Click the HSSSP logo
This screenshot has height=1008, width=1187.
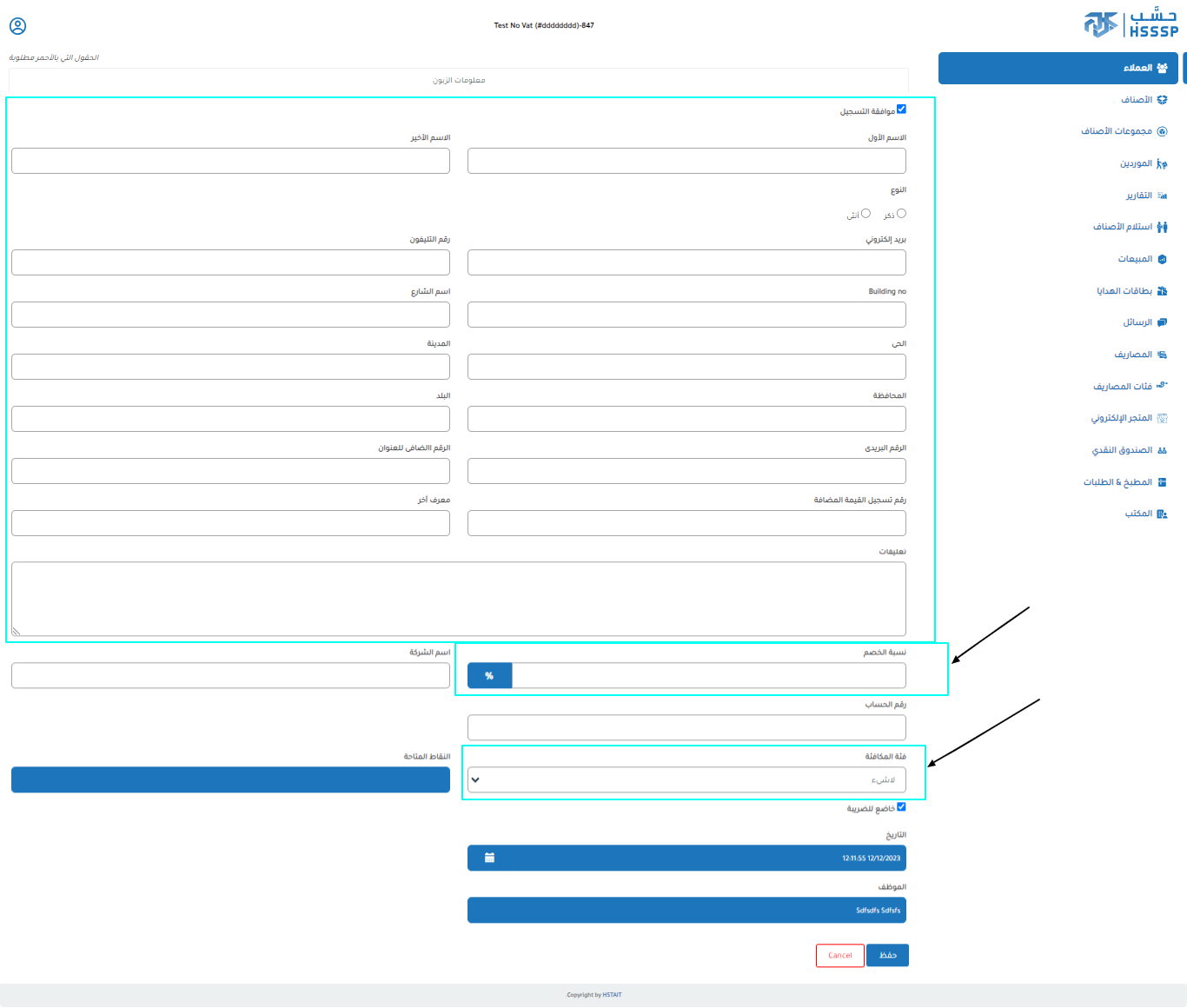1131,23
